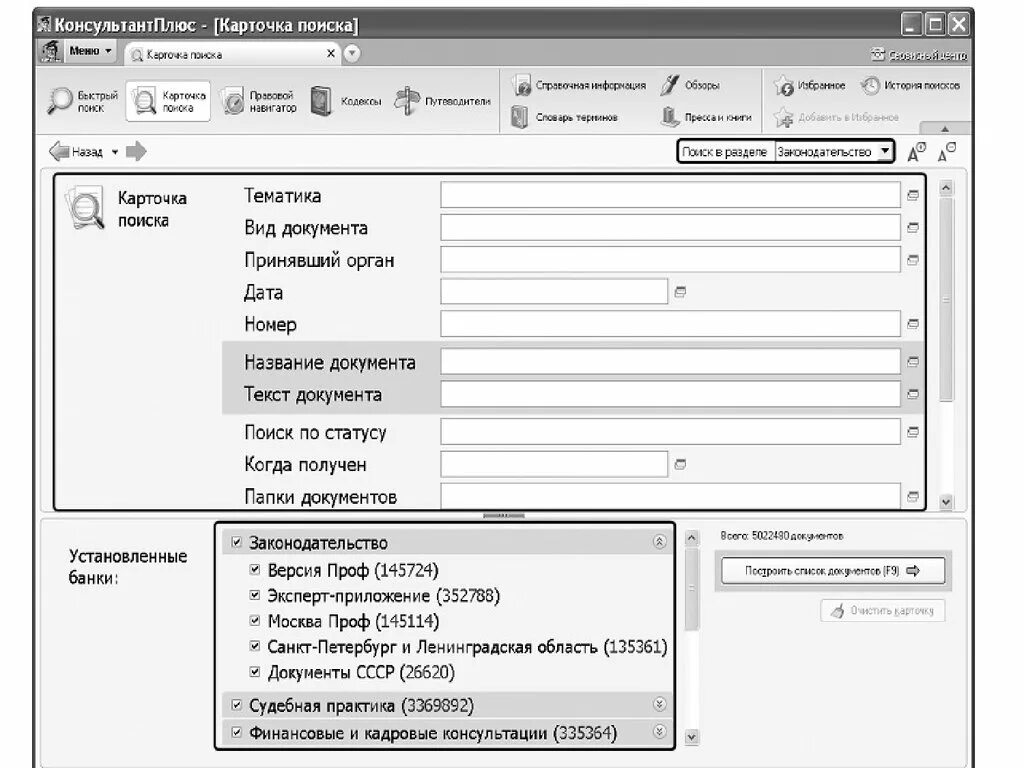
Task: Open Вид документа selection icon
Action: 913,227
